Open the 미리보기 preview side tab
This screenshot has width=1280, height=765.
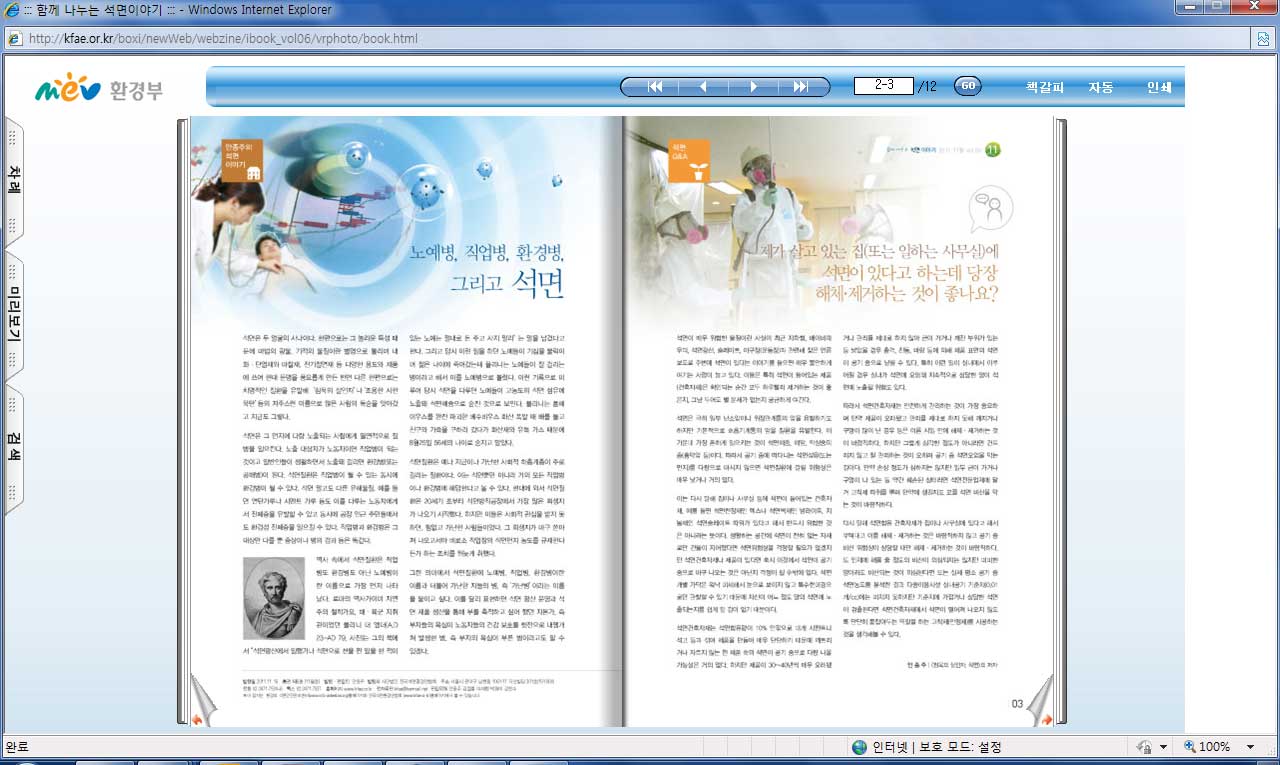(14, 315)
